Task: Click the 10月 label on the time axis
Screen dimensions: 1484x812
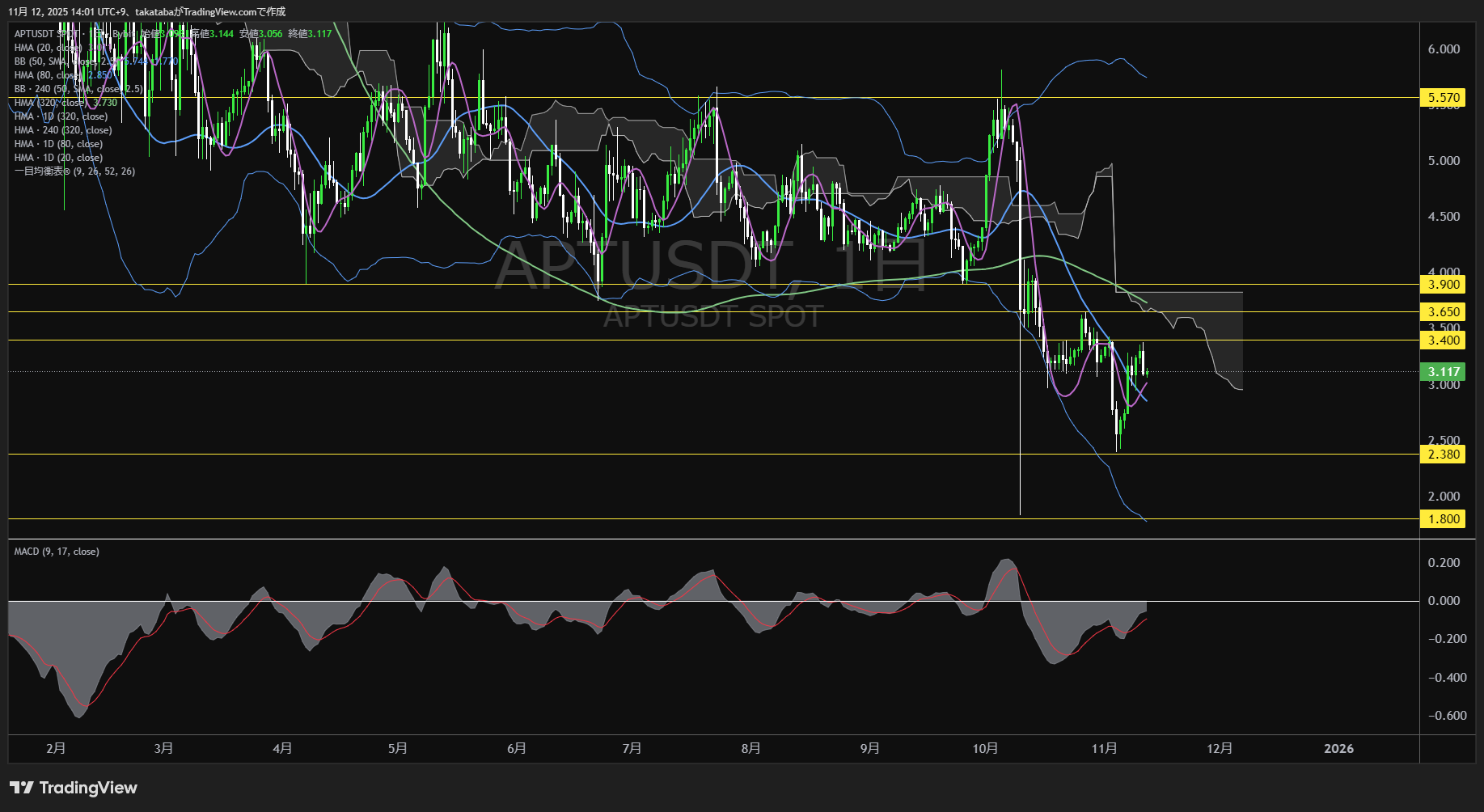Action: pyautogui.click(x=985, y=749)
